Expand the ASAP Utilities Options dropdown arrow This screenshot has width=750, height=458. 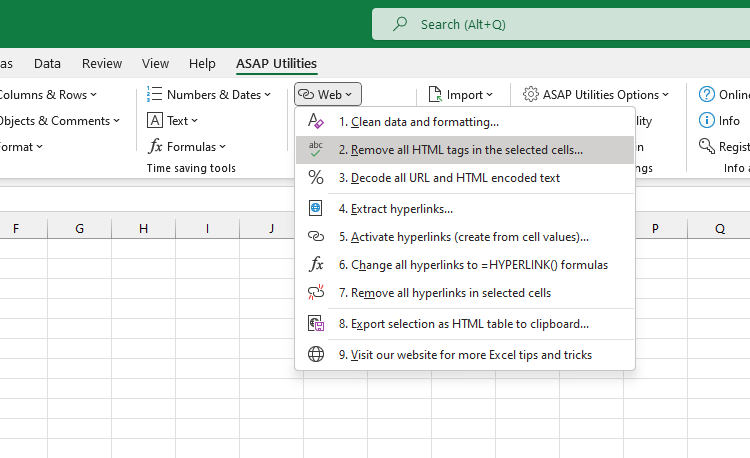coord(665,95)
